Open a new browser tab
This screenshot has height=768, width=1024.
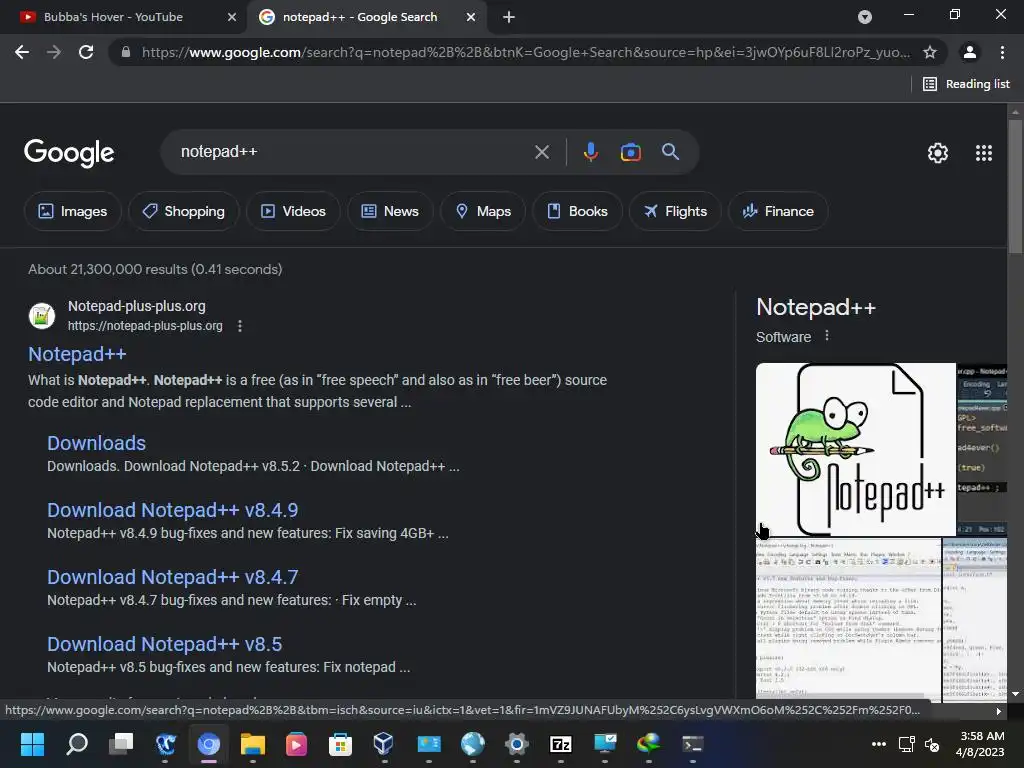[x=509, y=17]
